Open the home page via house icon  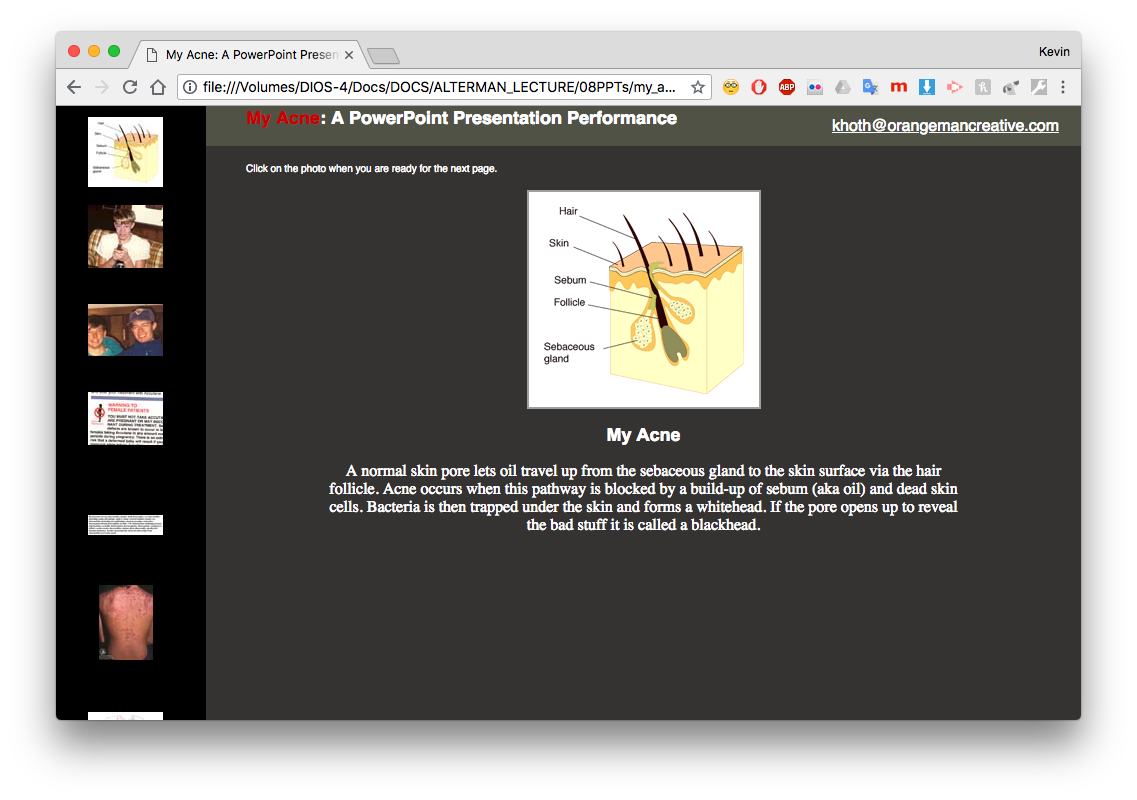tap(158, 87)
